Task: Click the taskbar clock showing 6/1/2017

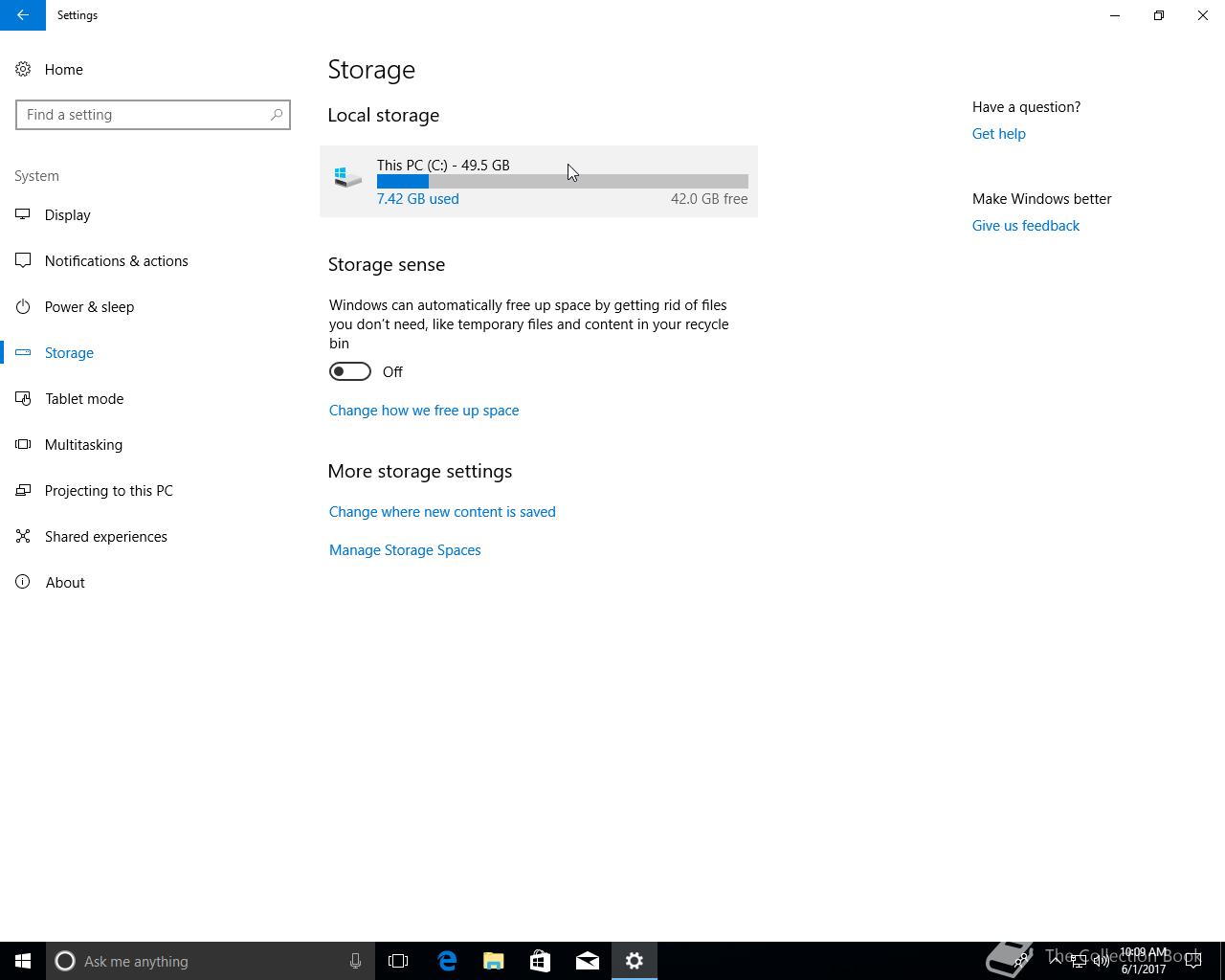Action: [x=1144, y=961]
